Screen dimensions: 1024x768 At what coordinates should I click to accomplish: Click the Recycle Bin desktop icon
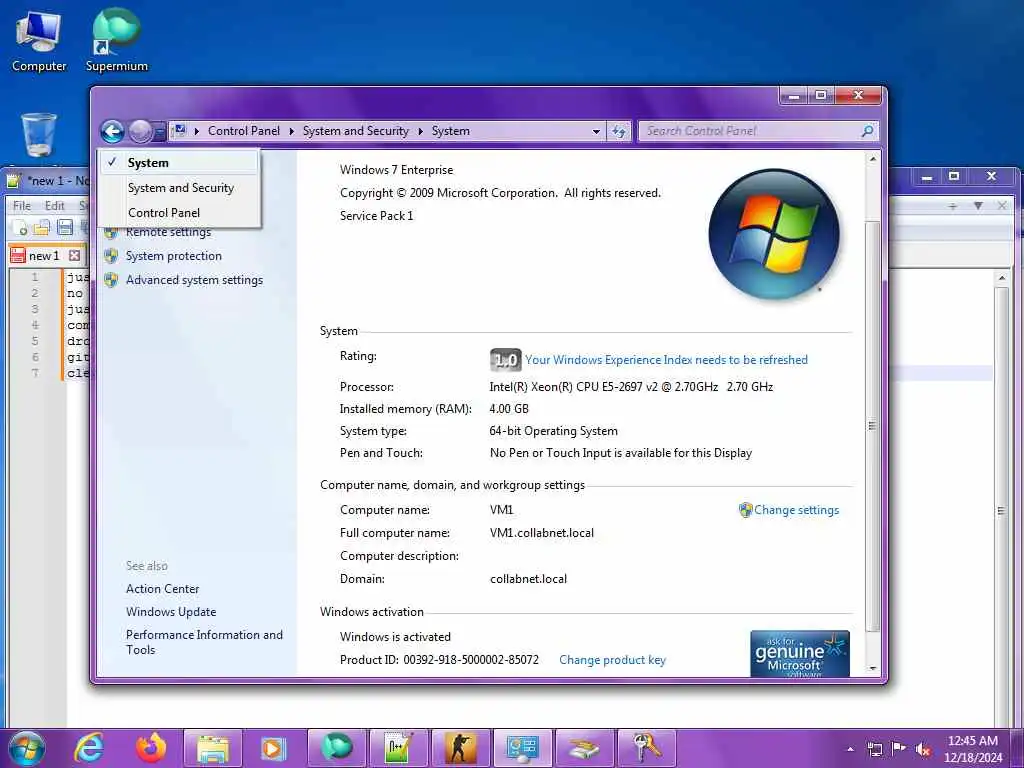click(x=39, y=135)
